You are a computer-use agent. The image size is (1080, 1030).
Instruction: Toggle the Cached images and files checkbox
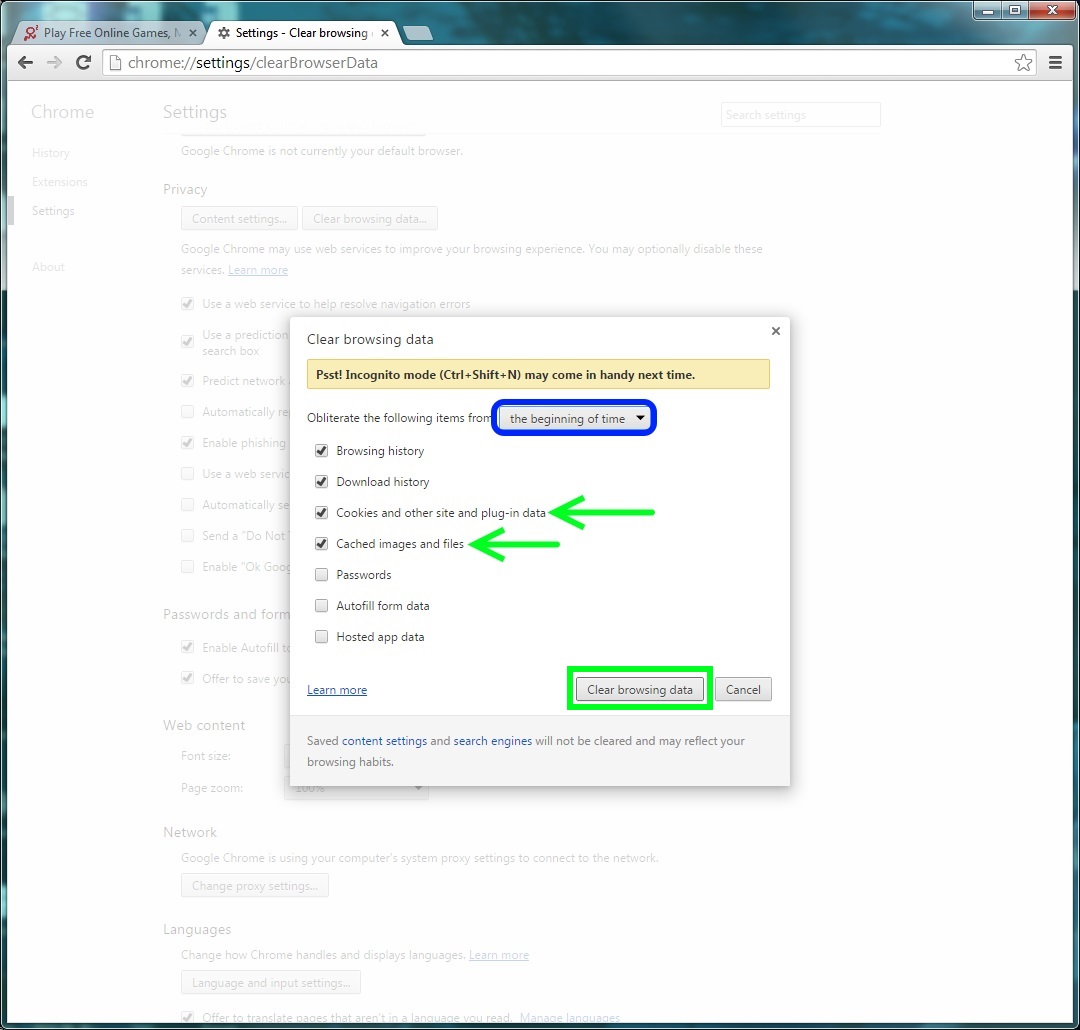(x=322, y=544)
